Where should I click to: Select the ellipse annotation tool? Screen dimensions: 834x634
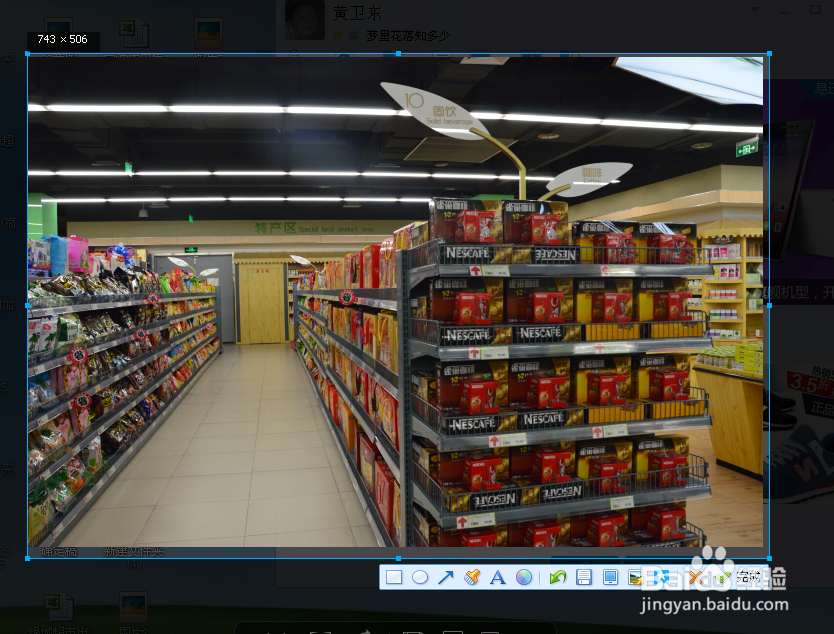click(x=420, y=577)
